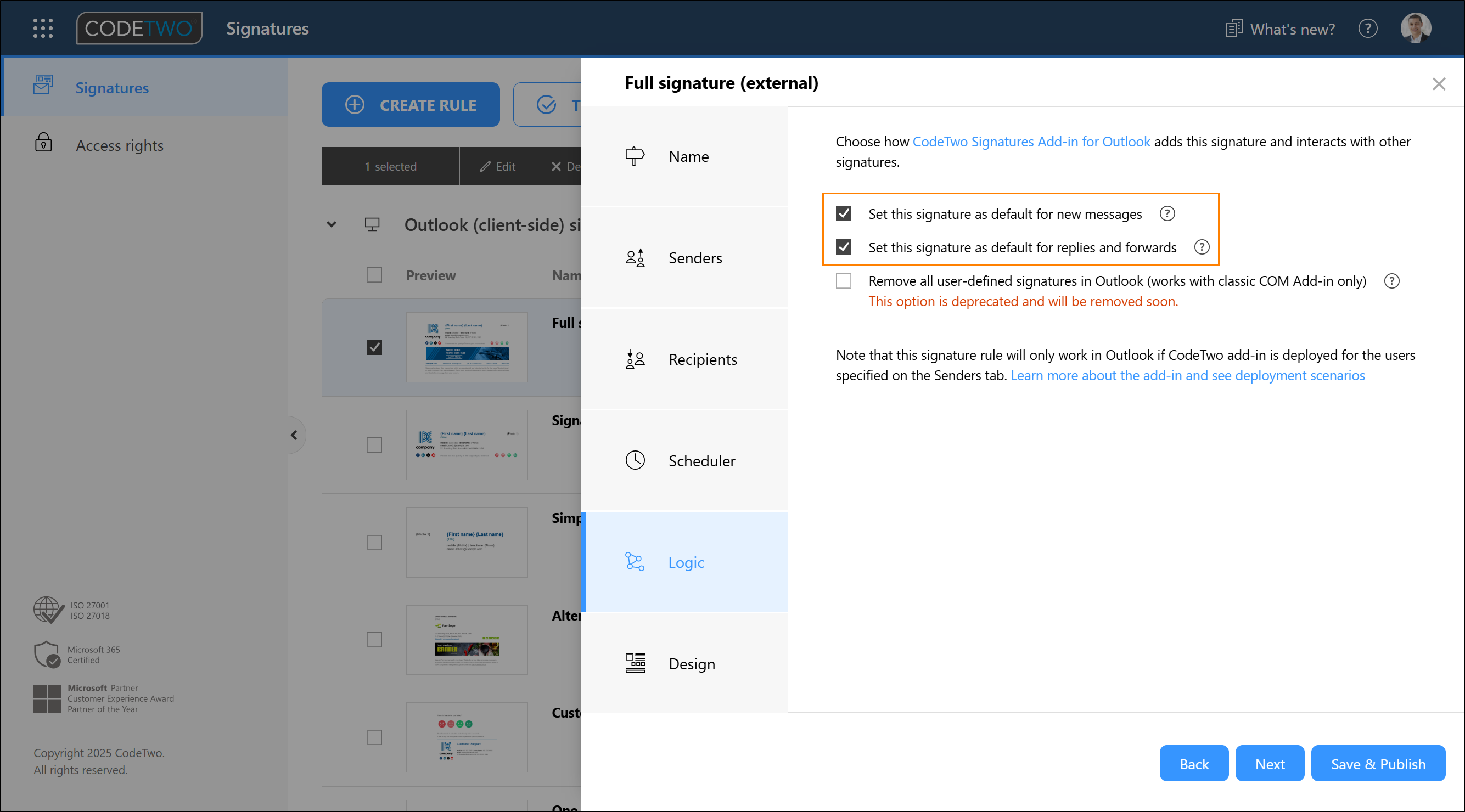Open the banner signature preview thumbnail
The height and width of the screenshot is (812, 1465).
[467, 640]
